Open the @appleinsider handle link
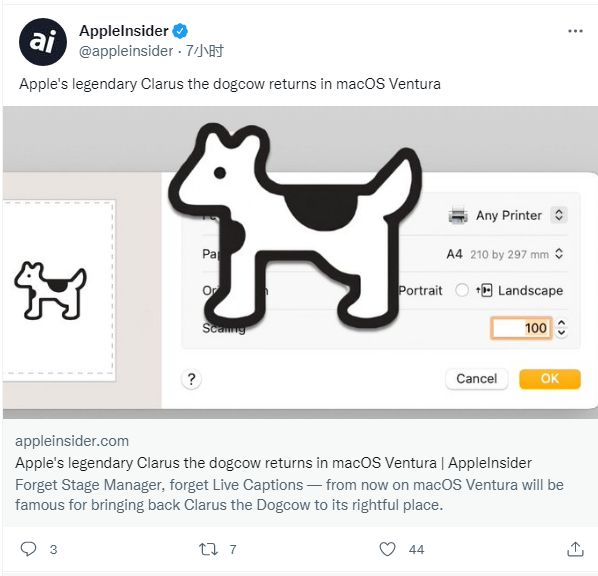 click(x=126, y=51)
